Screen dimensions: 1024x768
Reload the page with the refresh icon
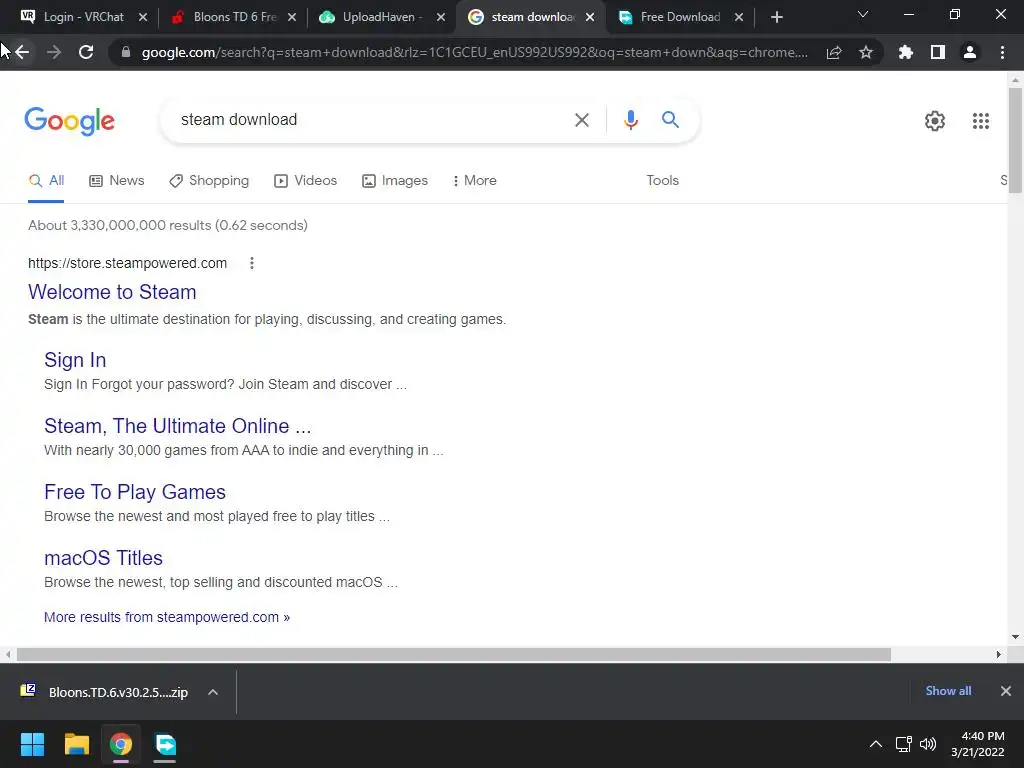click(86, 52)
